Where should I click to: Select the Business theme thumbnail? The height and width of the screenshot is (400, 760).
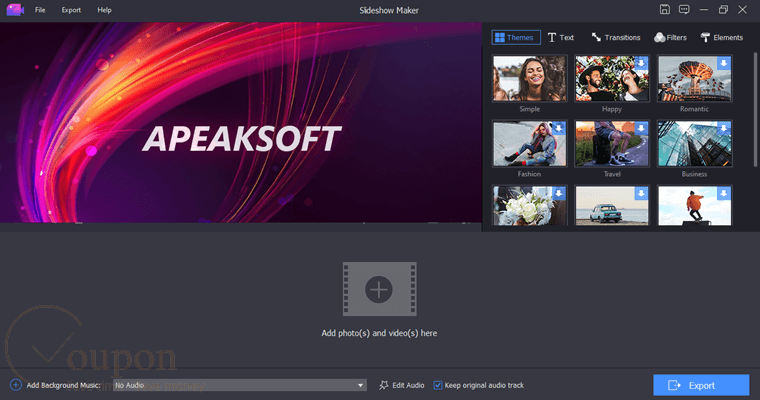coord(694,144)
